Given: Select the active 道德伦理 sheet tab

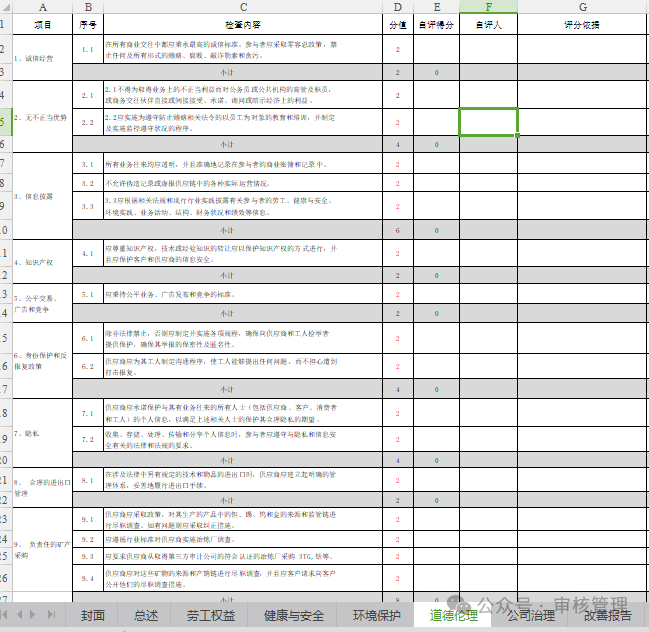Looking at the screenshot, I should [453, 615].
